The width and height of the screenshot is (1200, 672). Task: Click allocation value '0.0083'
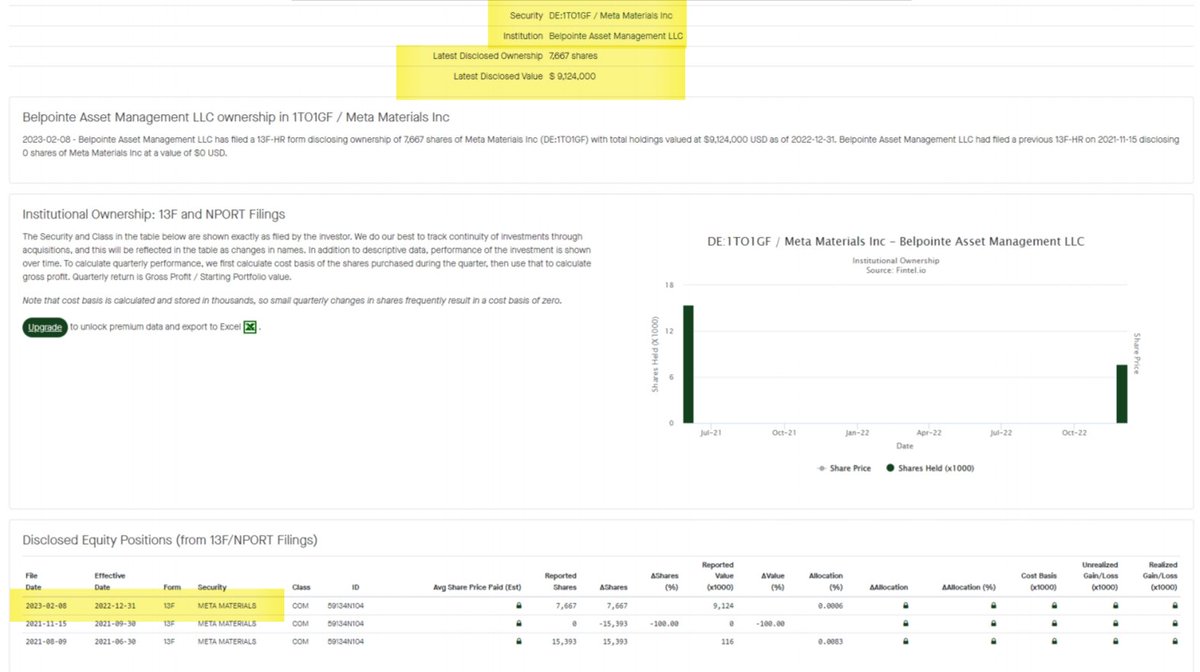[x=830, y=642]
